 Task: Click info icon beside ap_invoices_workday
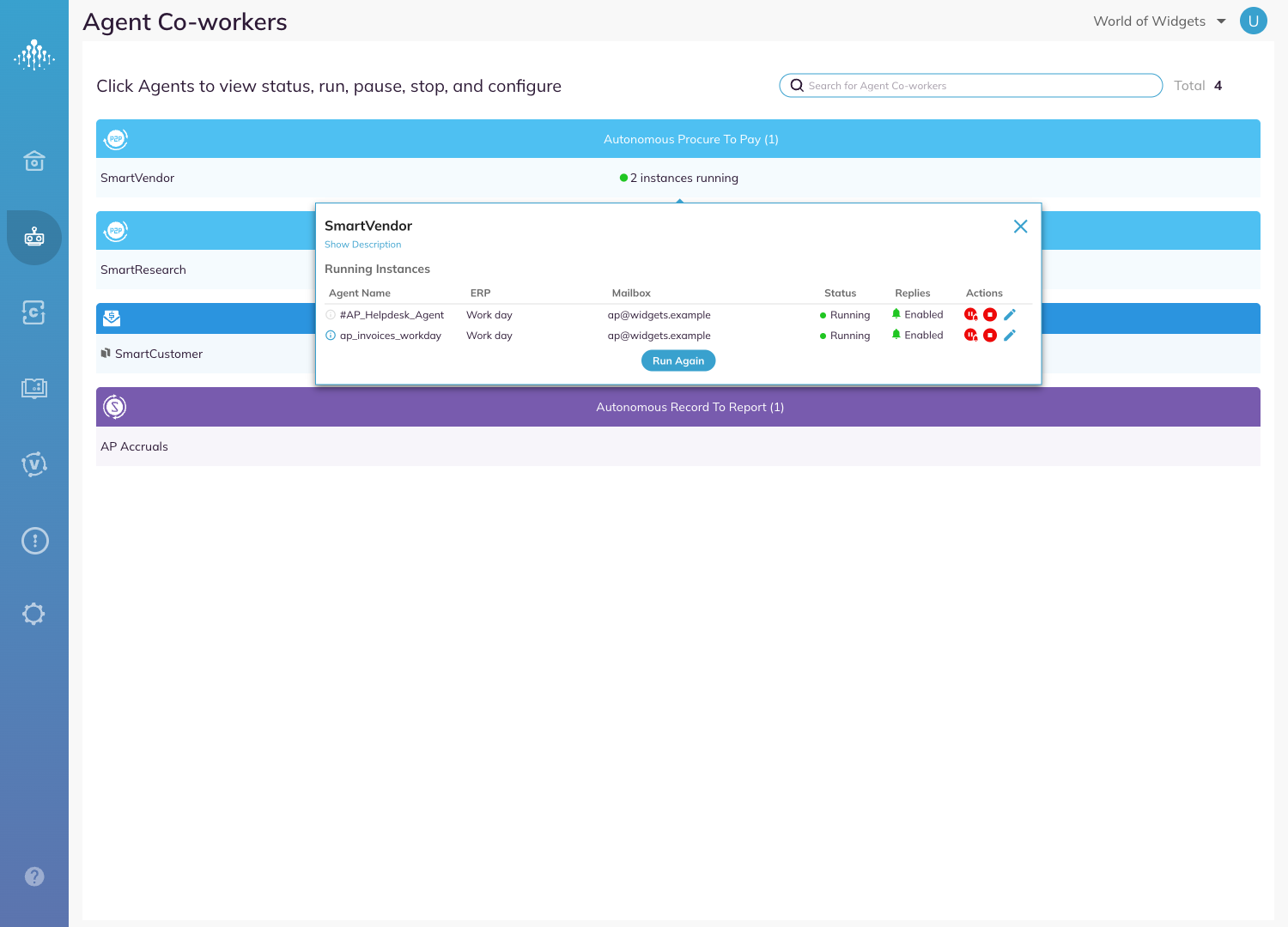pyautogui.click(x=331, y=336)
